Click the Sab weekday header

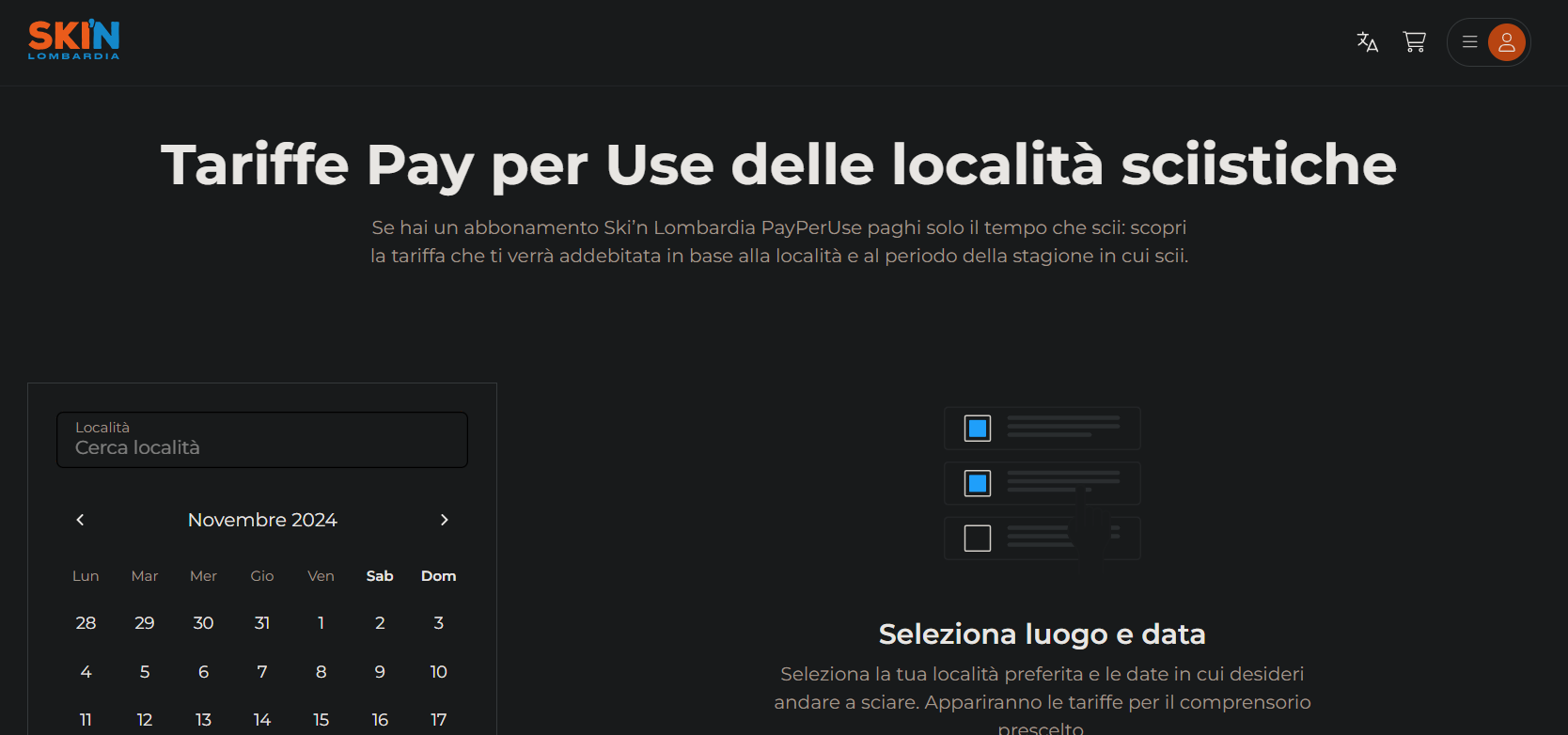[380, 576]
